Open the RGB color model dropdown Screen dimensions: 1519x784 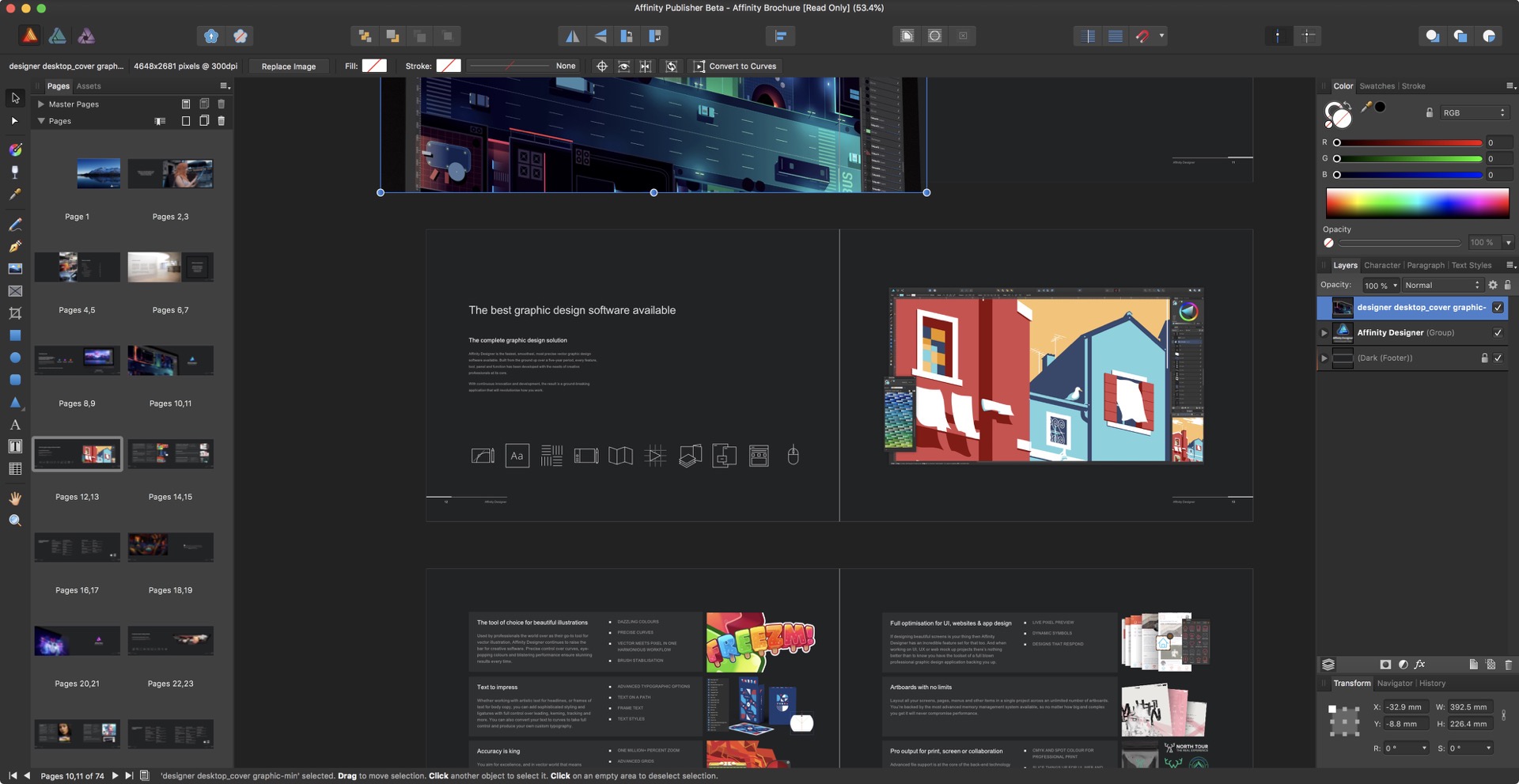(1473, 113)
